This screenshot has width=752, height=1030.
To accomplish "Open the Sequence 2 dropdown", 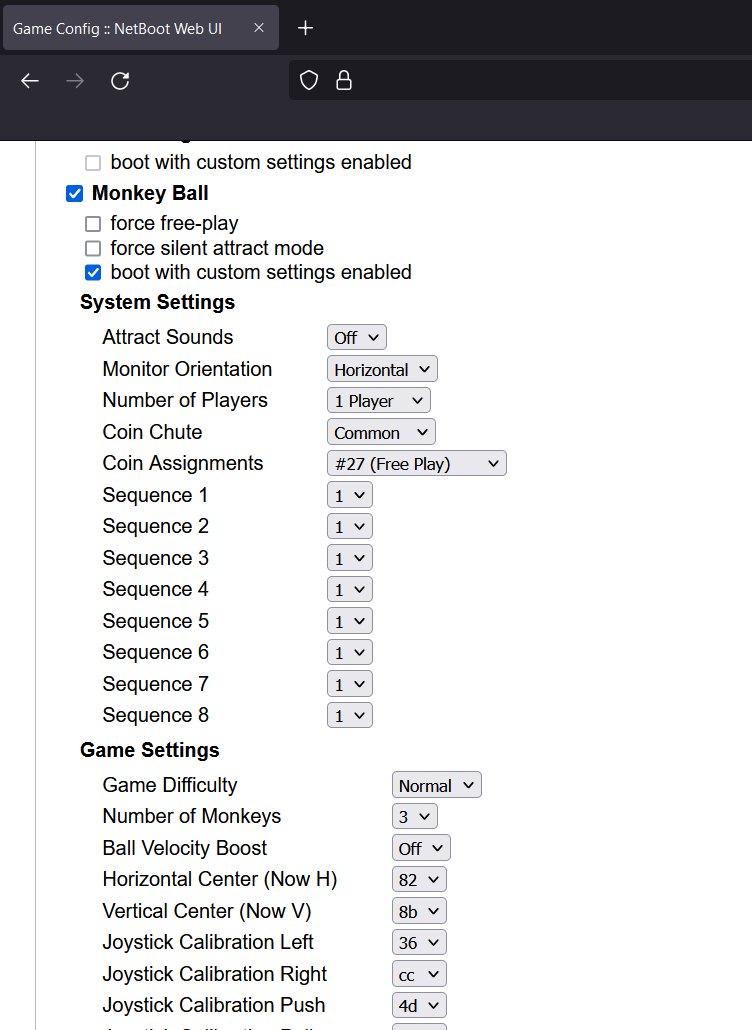I will pyautogui.click(x=349, y=526).
